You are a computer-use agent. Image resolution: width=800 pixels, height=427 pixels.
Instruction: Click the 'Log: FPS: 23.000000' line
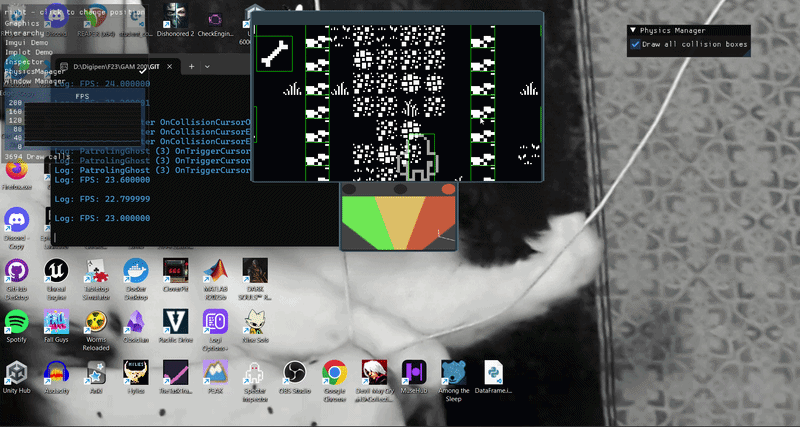pos(102,218)
